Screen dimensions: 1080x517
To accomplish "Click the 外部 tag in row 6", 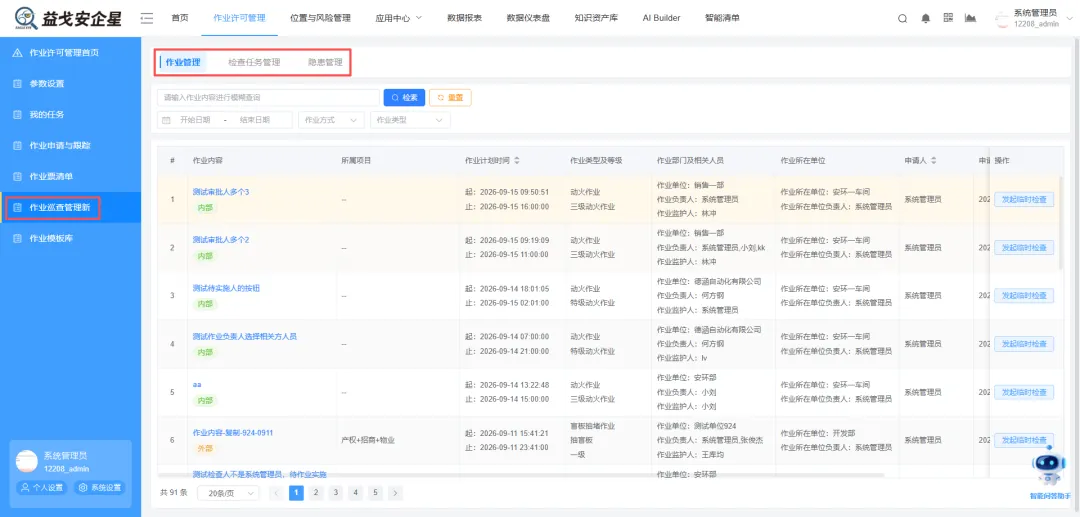I will pos(205,448).
